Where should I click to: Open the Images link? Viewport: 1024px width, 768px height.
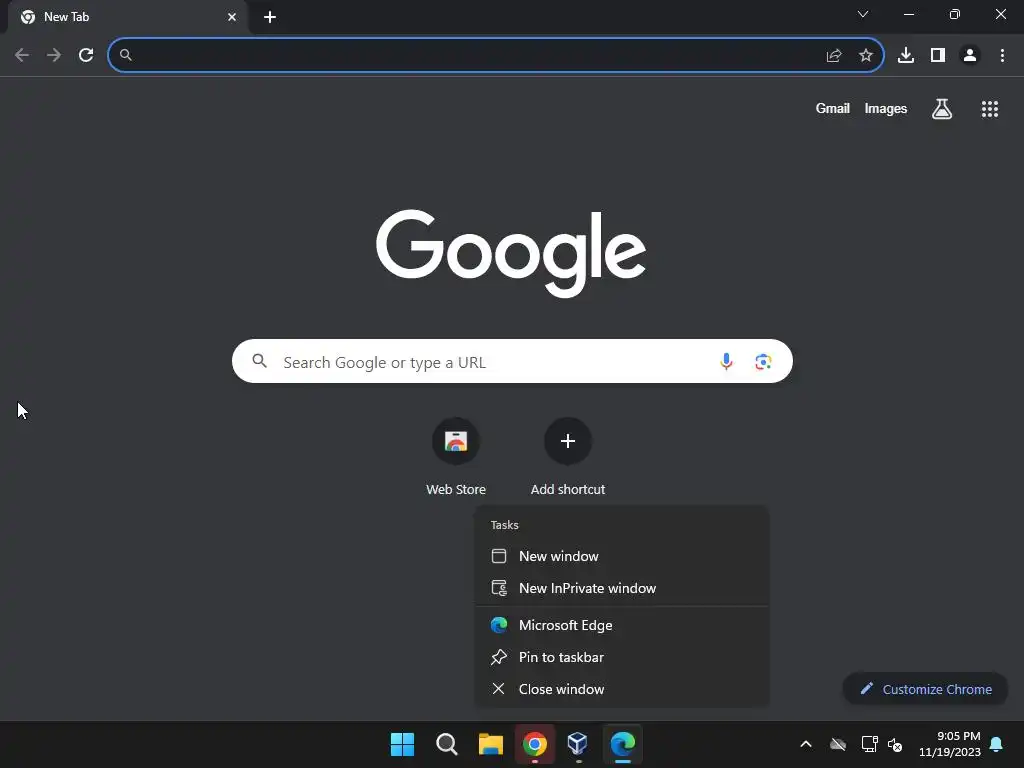(886, 108)
